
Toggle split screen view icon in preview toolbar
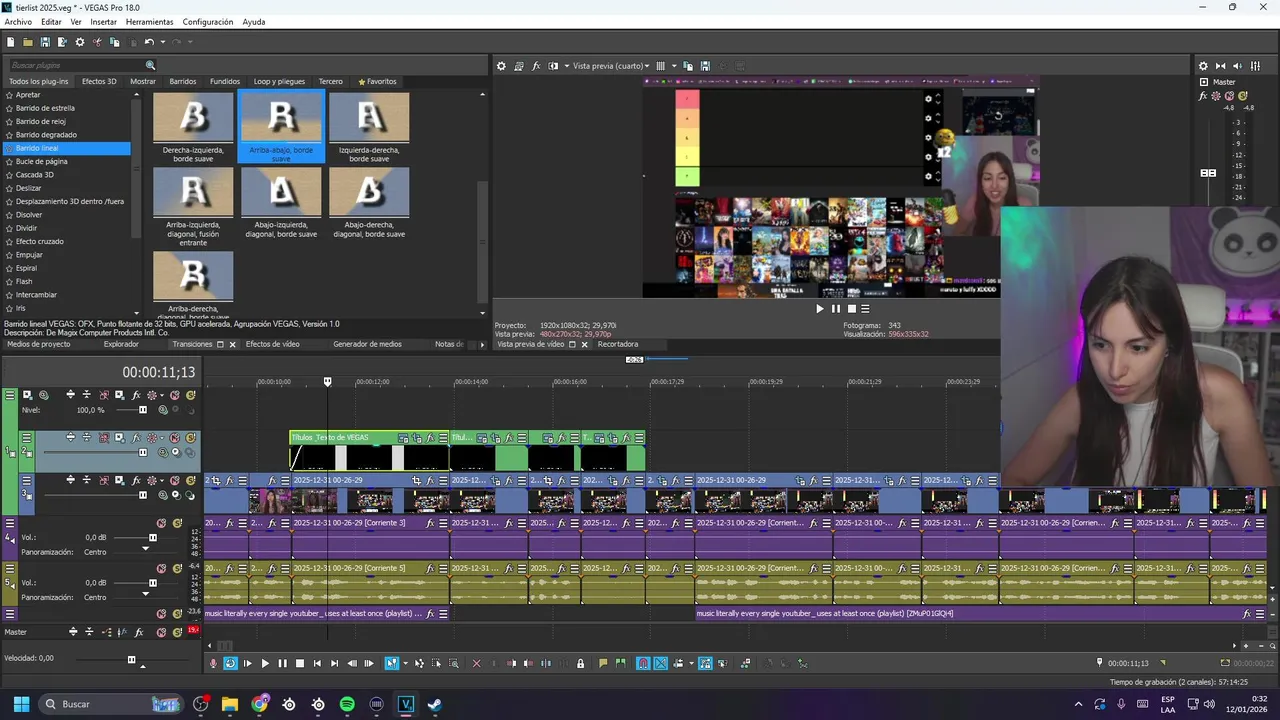point(553,66)
